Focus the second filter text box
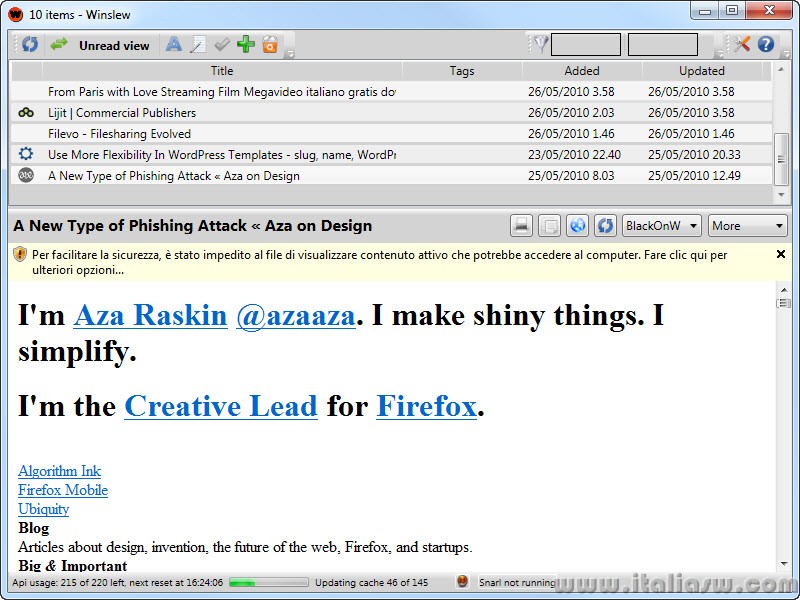This screenshot has height=600, width=800. coord(663,45)
